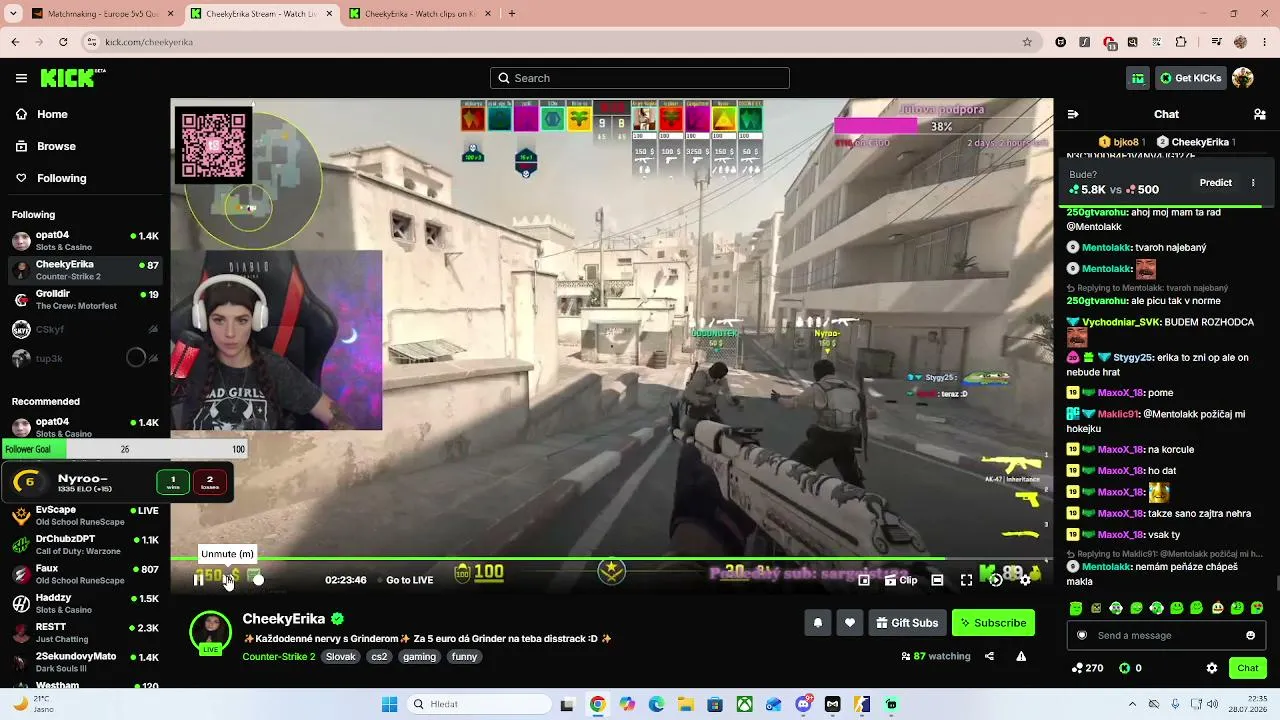The width and height of the screenshot is (1280, 720).
Task: Subscribe to CheekyErika
Action: point(993,623)
